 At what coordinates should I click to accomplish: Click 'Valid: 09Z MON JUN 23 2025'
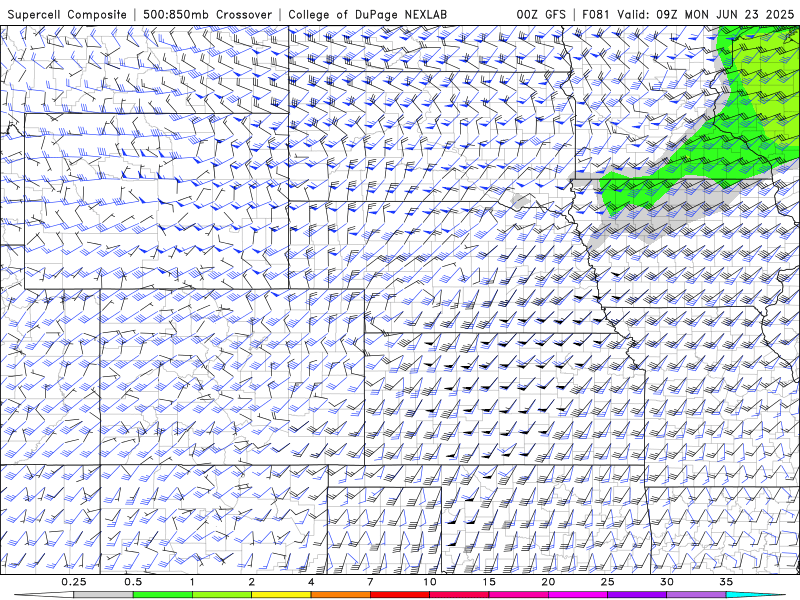tap(706, 14)
